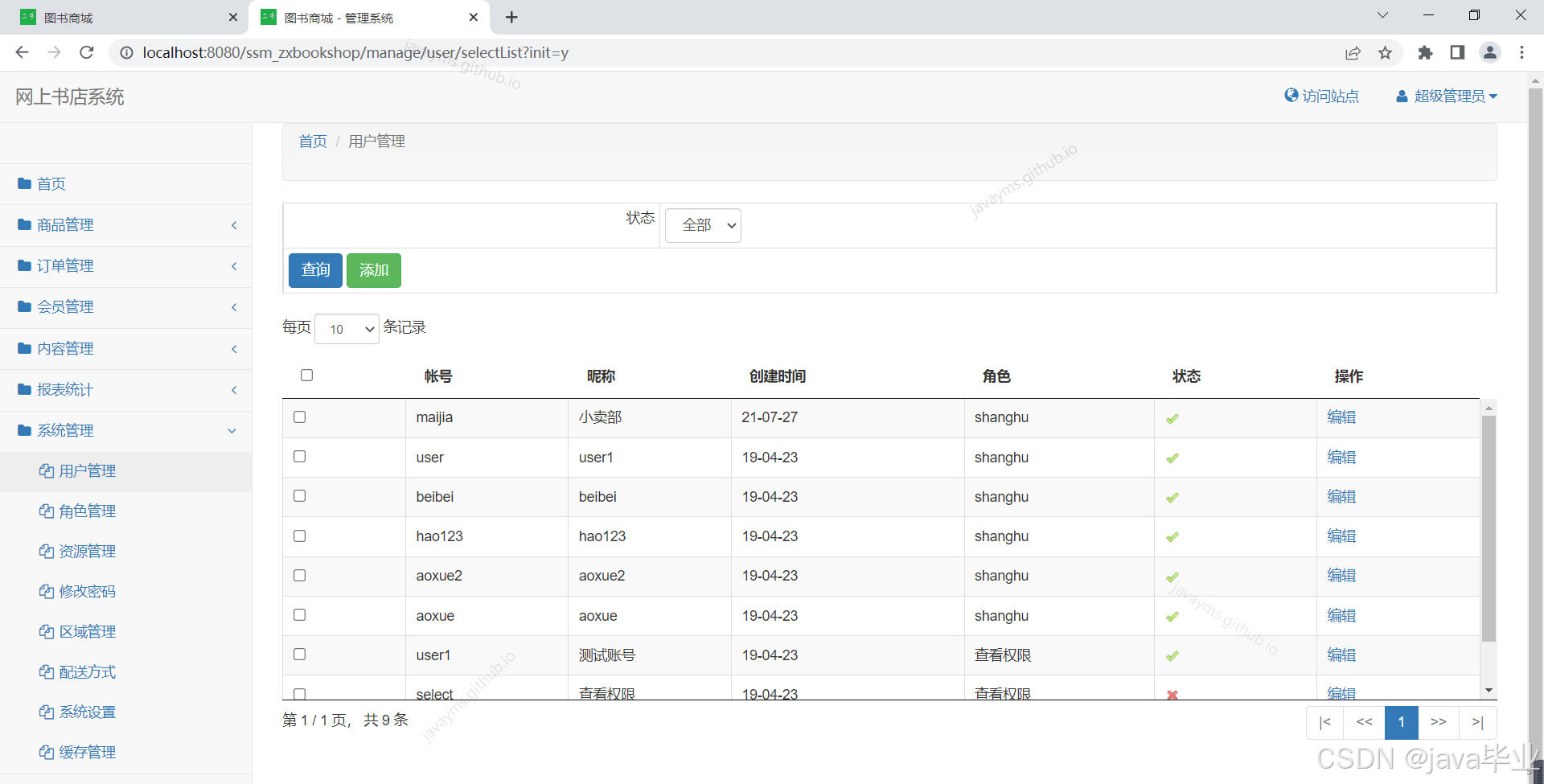Check the box for the user1 row
This screenshot has height=784, width=1544.
click(x=299, y=654)
